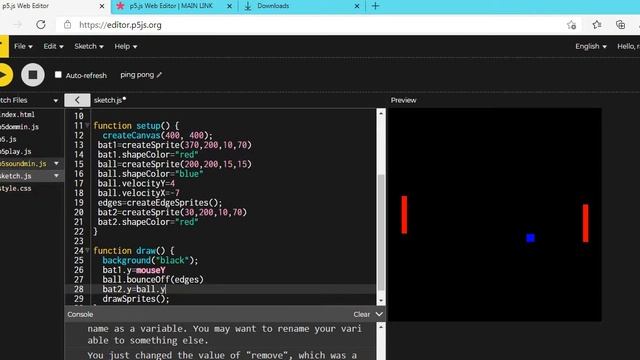The width and height of the screenshot is (640, 360).
Task: Open the Help menu
Action: [126, 47]
